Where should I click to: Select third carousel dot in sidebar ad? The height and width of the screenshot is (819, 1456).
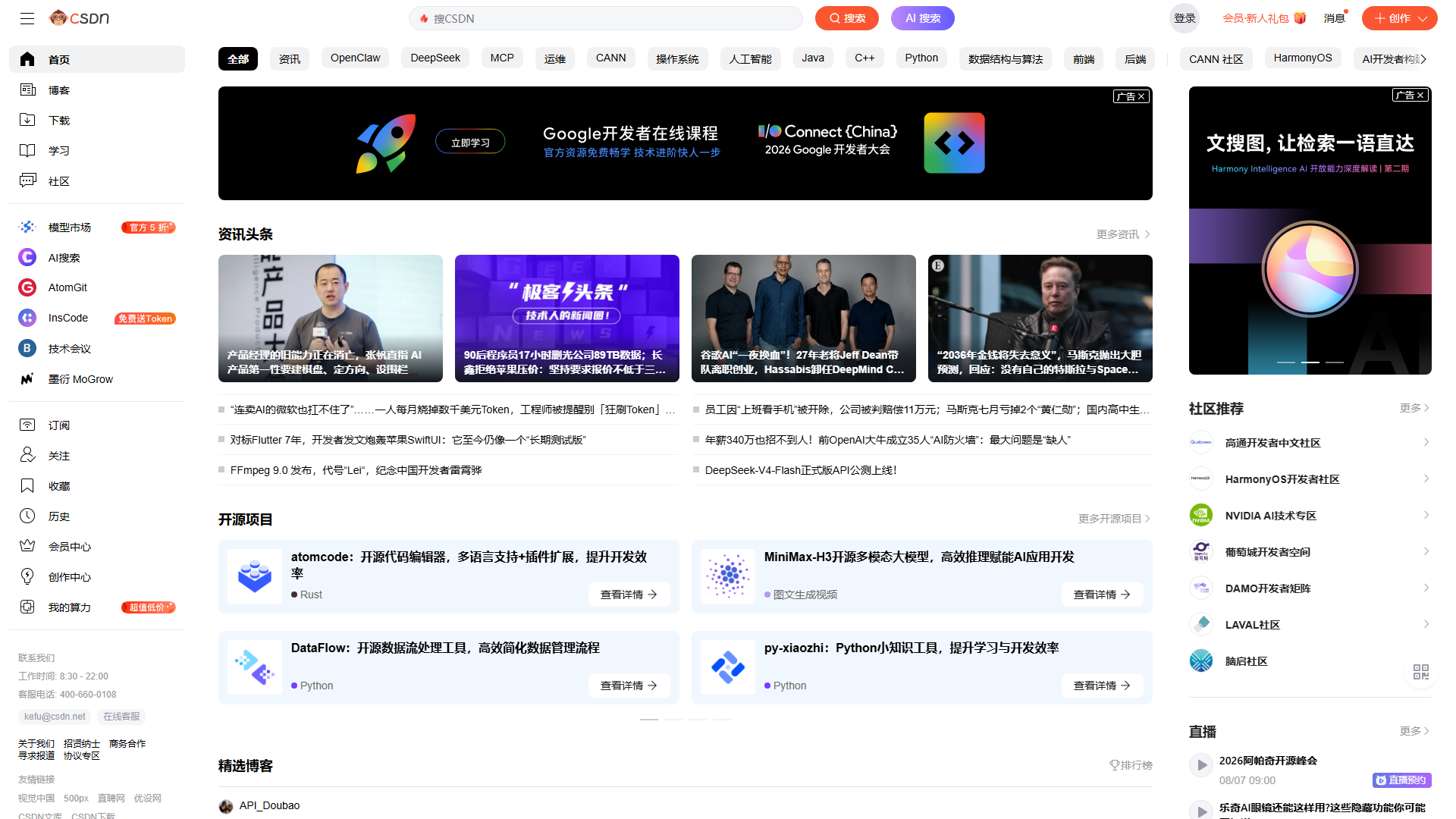1335,362
